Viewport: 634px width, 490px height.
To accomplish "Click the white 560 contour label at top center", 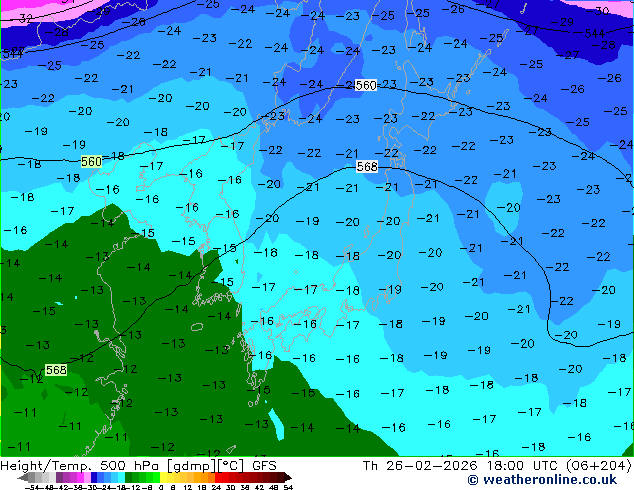I will click(366, 85).
